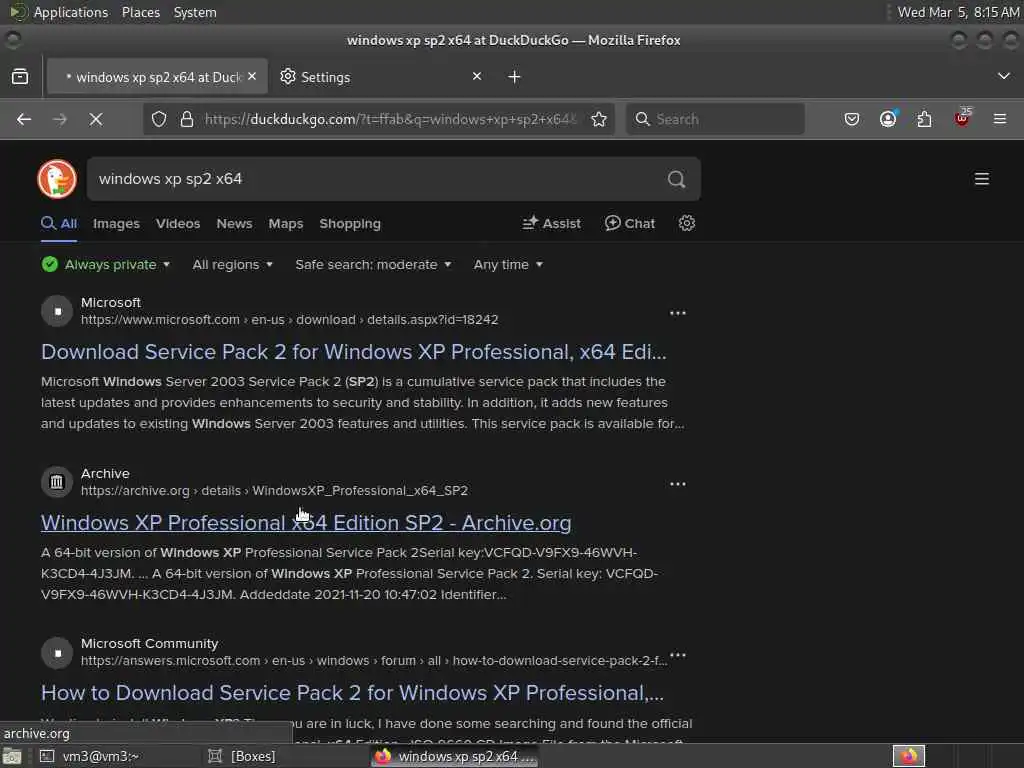Open the Applications menu
Image resolution: width=1024 pixels, height=768 pixels.
click(x=71, y=12)
